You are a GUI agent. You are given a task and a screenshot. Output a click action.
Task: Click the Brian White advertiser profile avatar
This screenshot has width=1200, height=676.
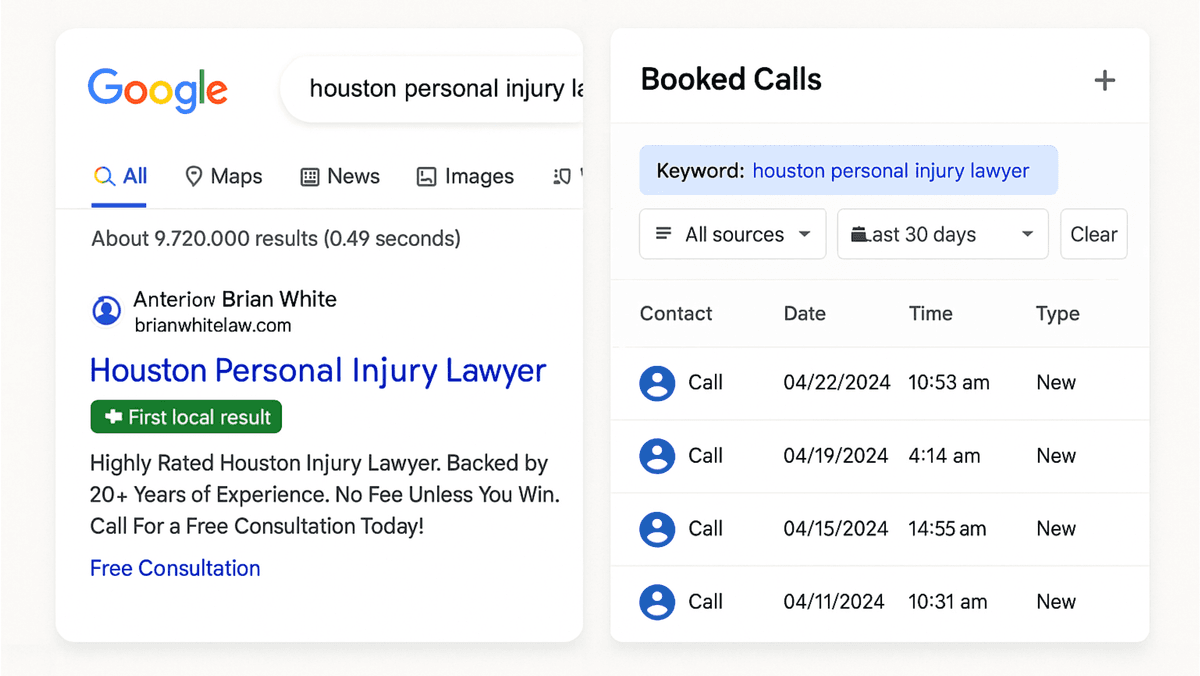coord(106,311)
